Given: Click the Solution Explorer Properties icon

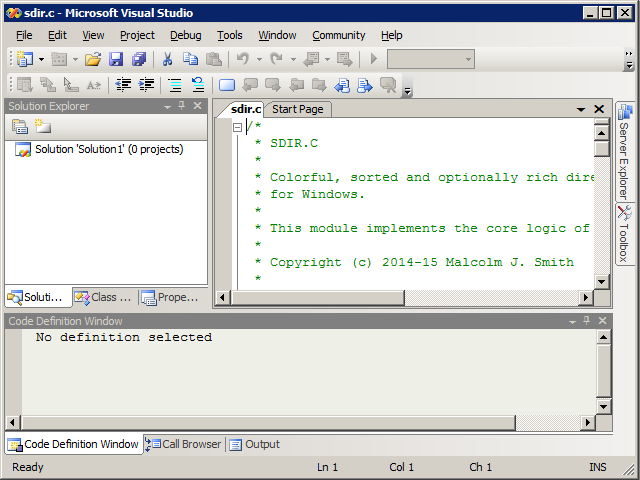Looking at the screenshot, I should (x=20, y=127).
